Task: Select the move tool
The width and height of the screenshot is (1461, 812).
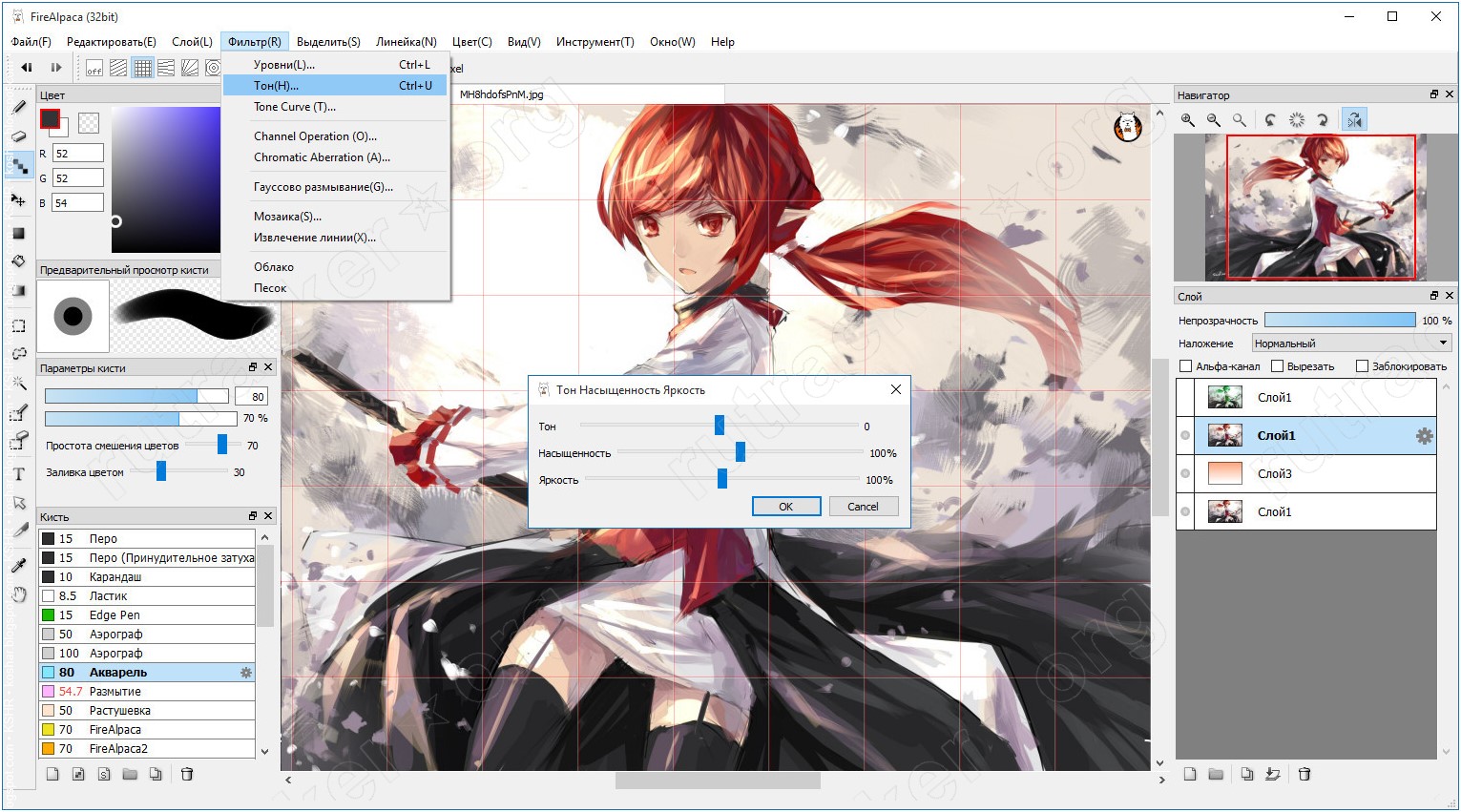Action: tap(18, 199)
